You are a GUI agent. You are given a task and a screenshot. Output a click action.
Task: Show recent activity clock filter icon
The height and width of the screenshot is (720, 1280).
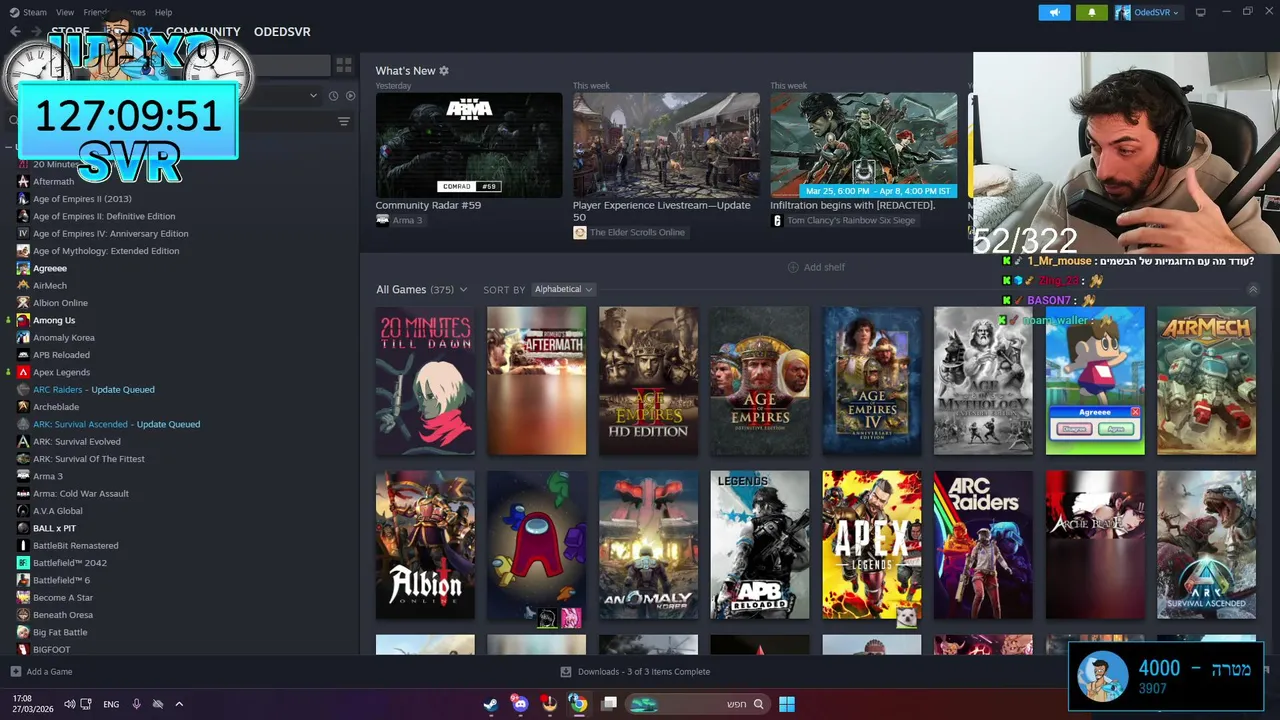[332, 96]
